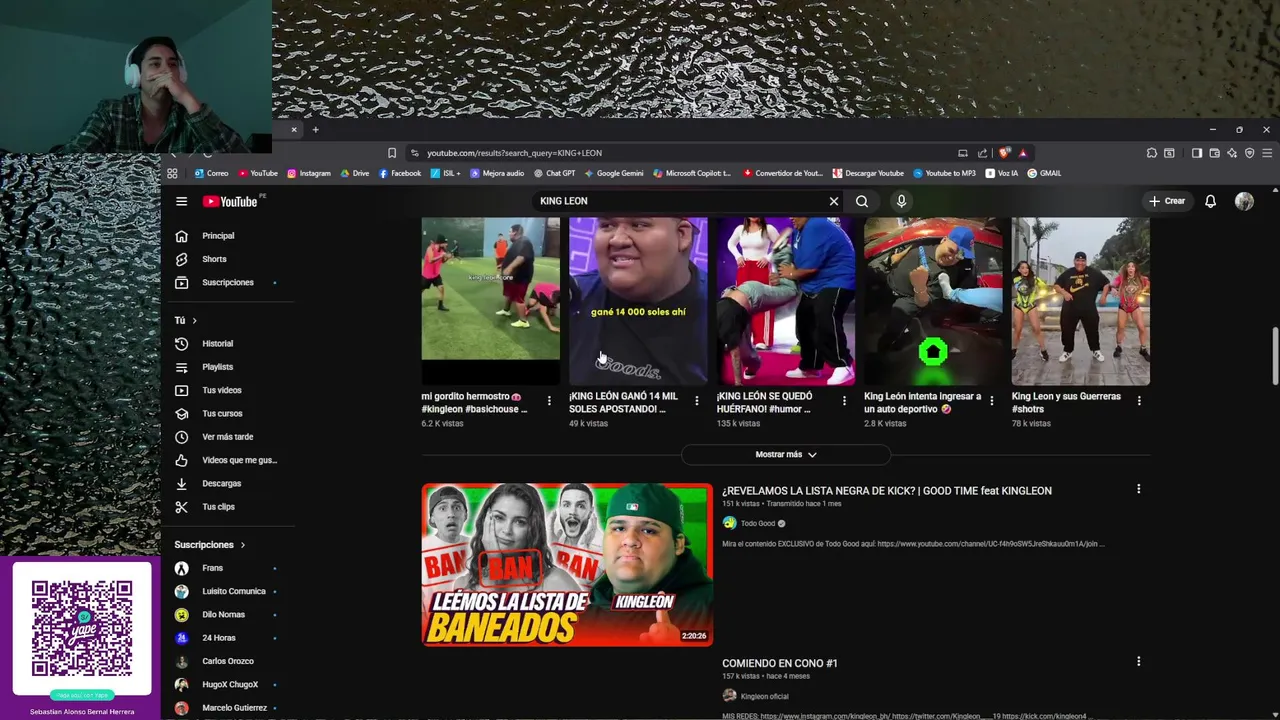Open Videos que me gustan list
1280x720 pixels.
239,460
